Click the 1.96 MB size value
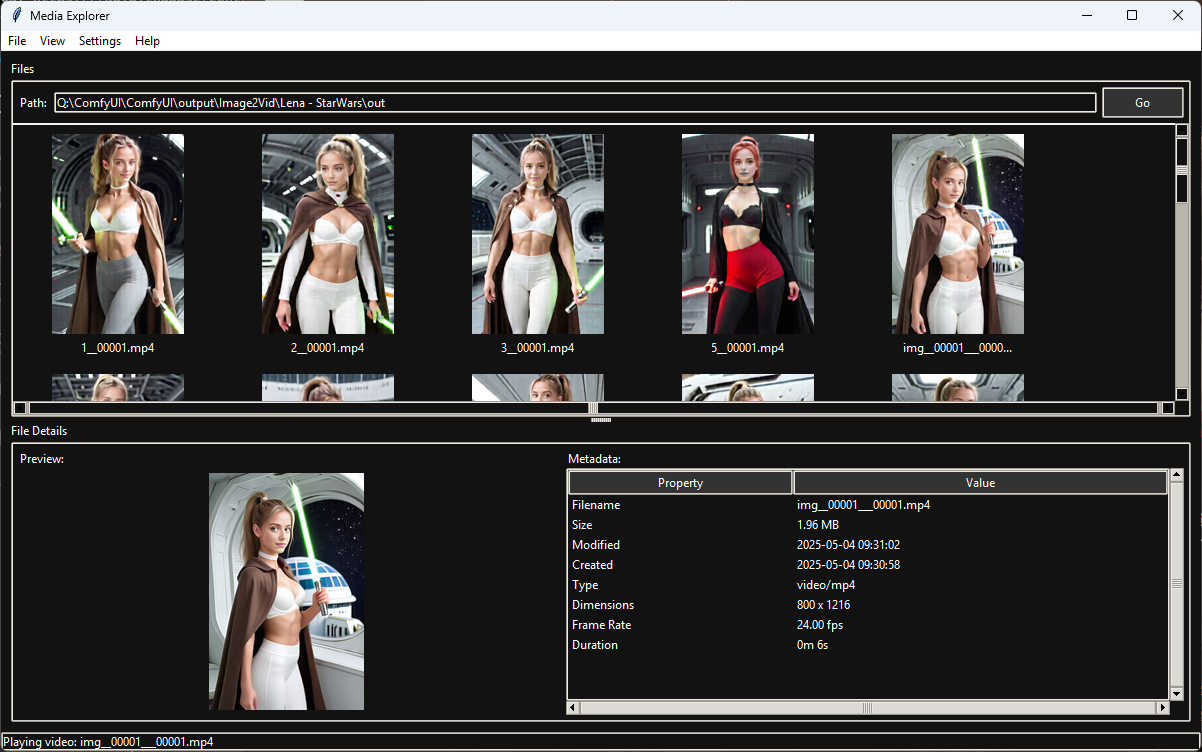Screen dimensions: 1202x752 point(817,525)
